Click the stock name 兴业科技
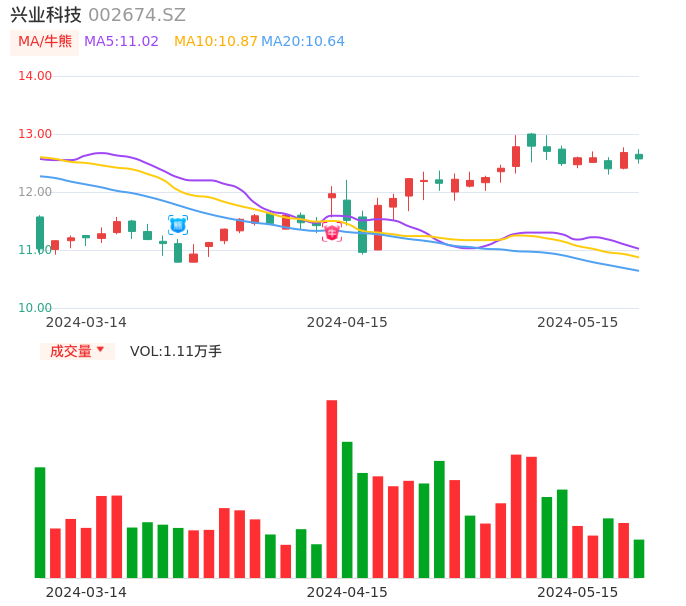This screenshot has height=606, width=686. pyautogui.click(x=46, y=15)
